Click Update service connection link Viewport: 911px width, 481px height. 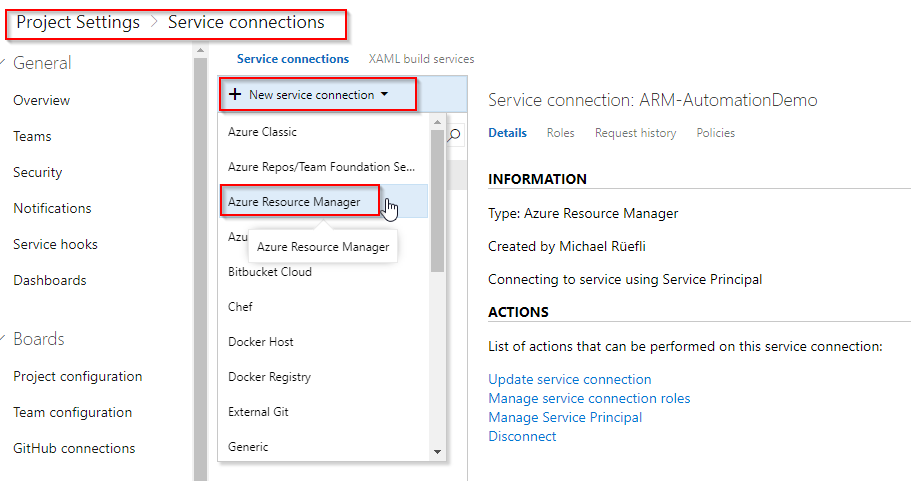[x=569, y=379]
